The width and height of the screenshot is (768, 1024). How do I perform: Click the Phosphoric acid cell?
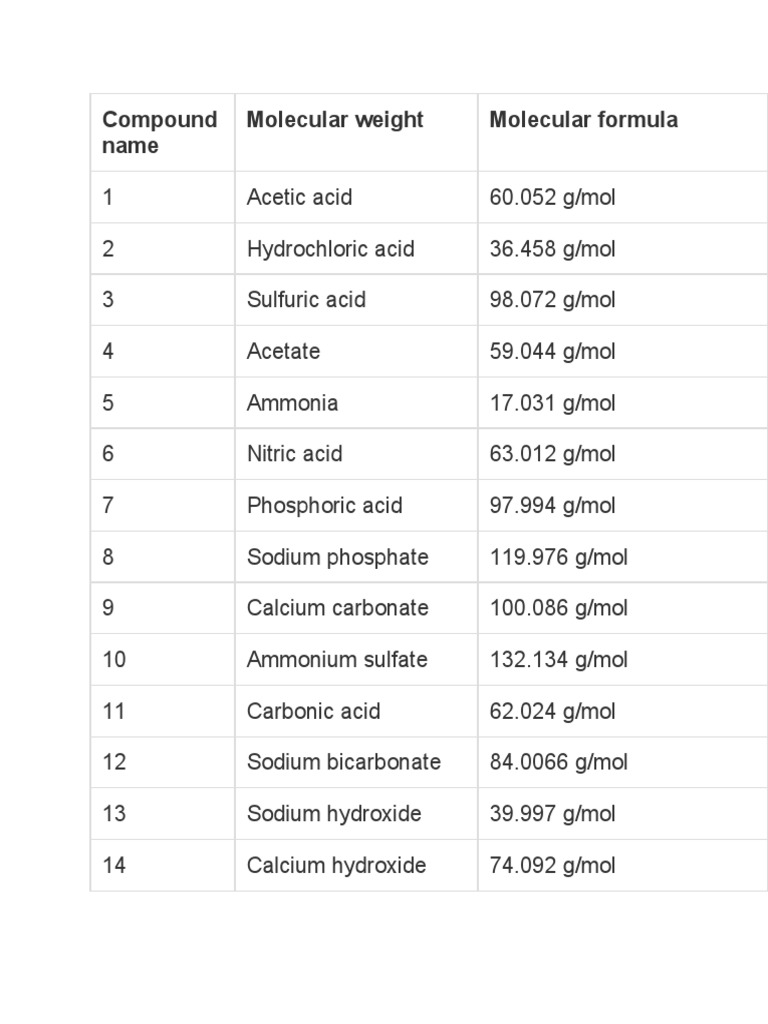(x=324, y=506)
